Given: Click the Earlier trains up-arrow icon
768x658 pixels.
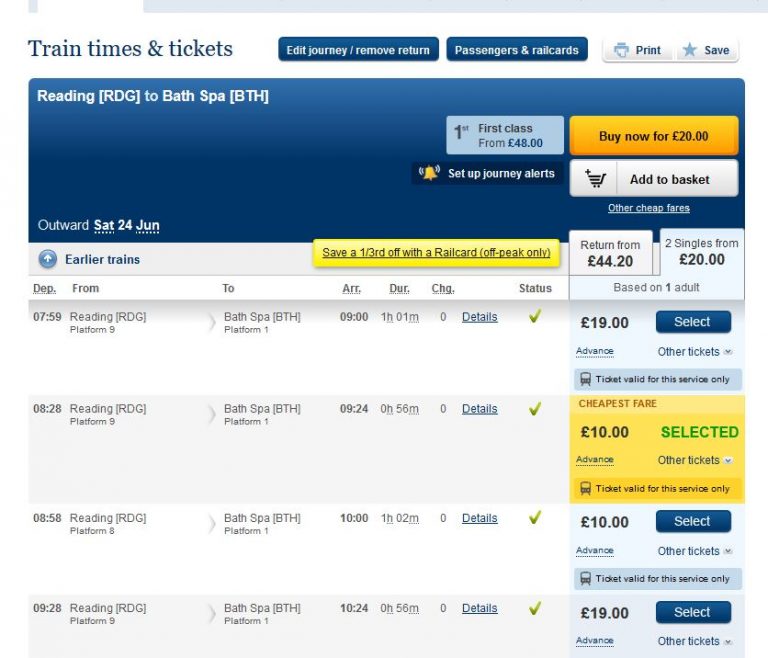Looking at the screenshot, I should pos(48,259).
